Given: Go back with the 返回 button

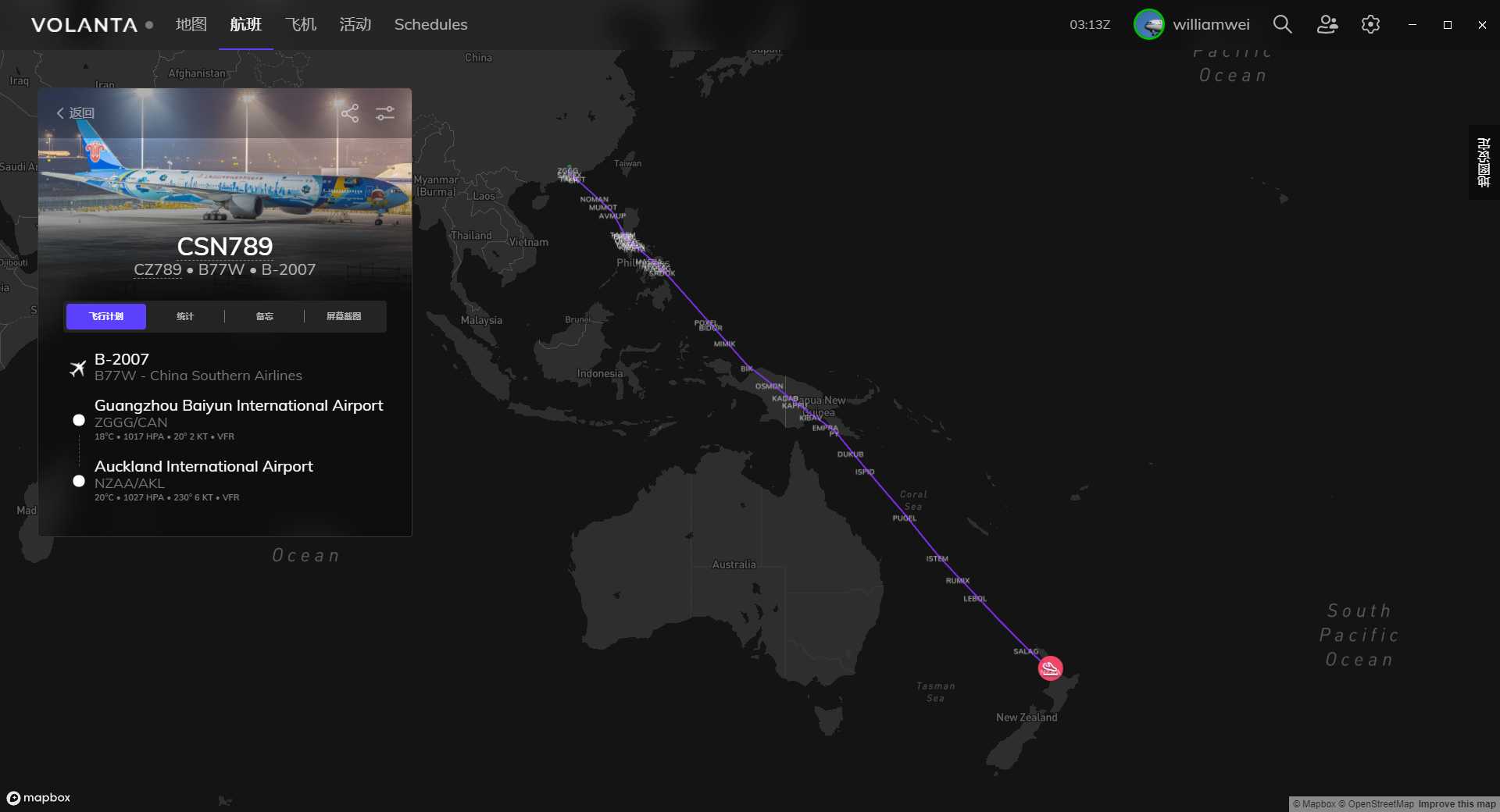Looking at the screenshot, I should (75, 113).
